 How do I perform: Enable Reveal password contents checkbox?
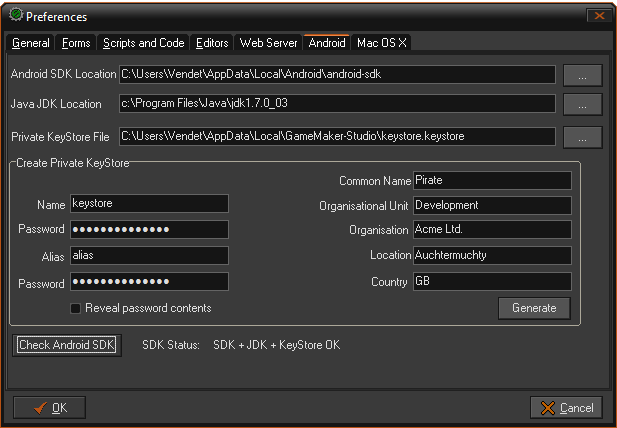click(76, 308)
